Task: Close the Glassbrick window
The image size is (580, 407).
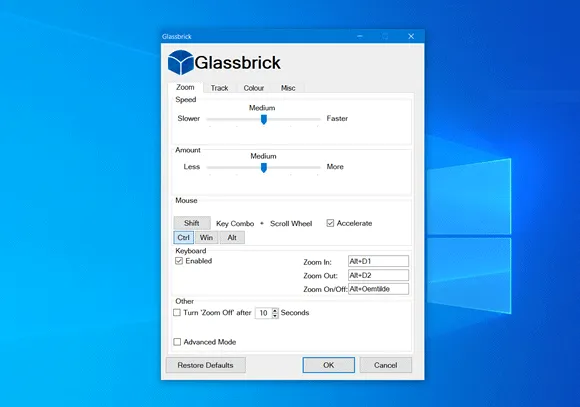Action: (x=411, y=36)
